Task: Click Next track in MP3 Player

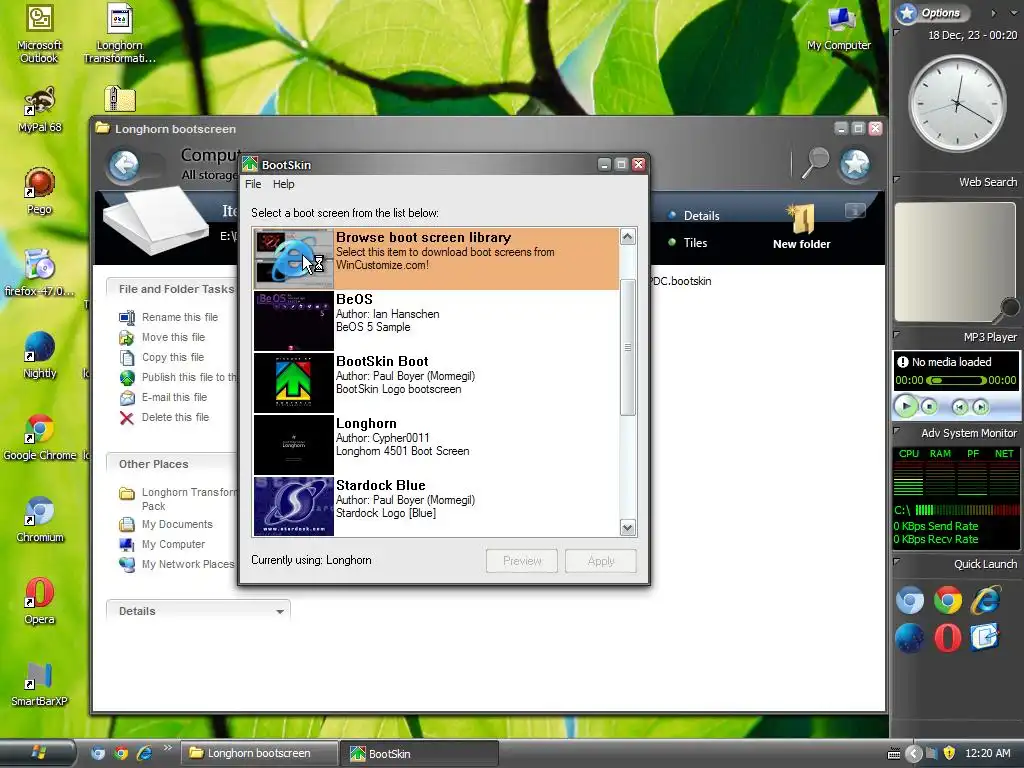Action: 980,407
